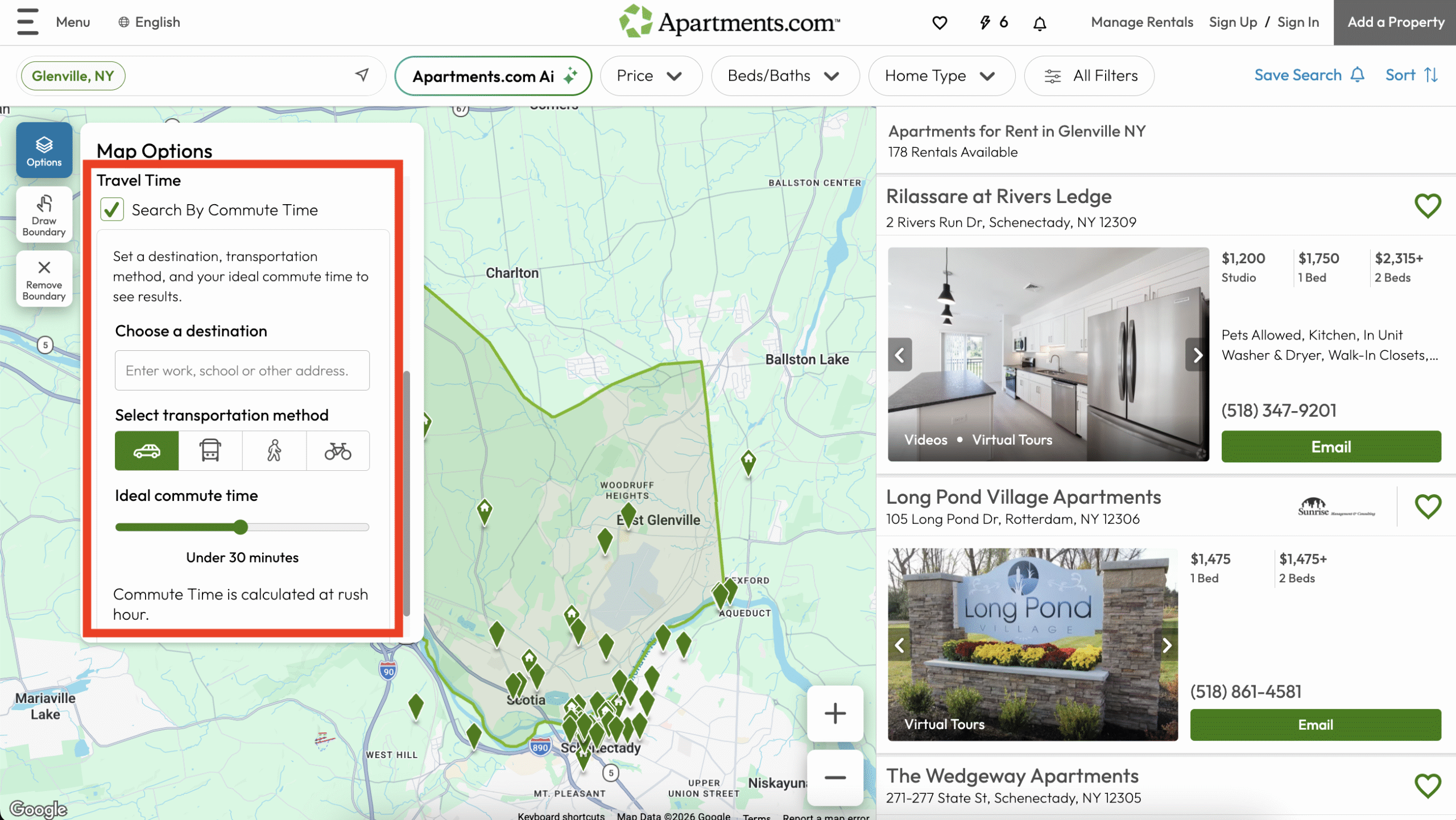Viewport: 1456px width, 820px height.
Task: Click the map pin near Ballston Lake
Action: (x=748, y=463)
